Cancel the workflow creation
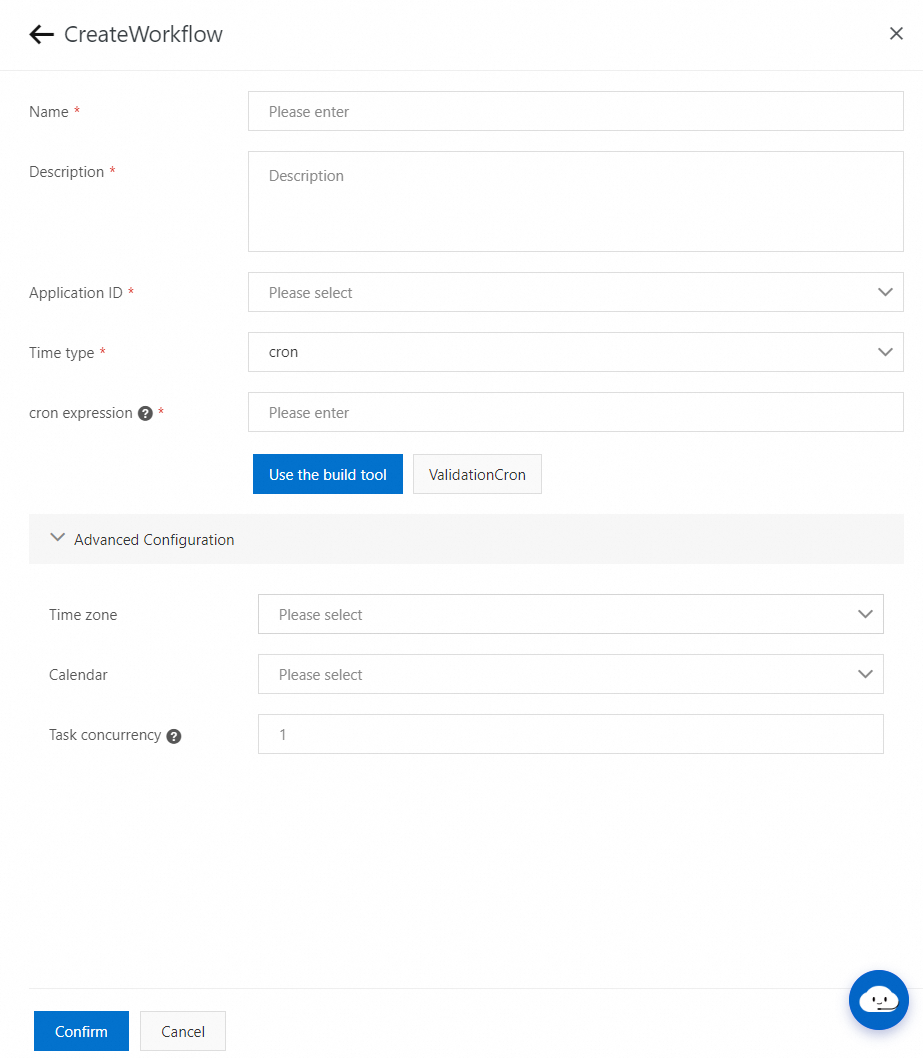The height and width of the screenshot is (1058, 923). point(183,1031)
